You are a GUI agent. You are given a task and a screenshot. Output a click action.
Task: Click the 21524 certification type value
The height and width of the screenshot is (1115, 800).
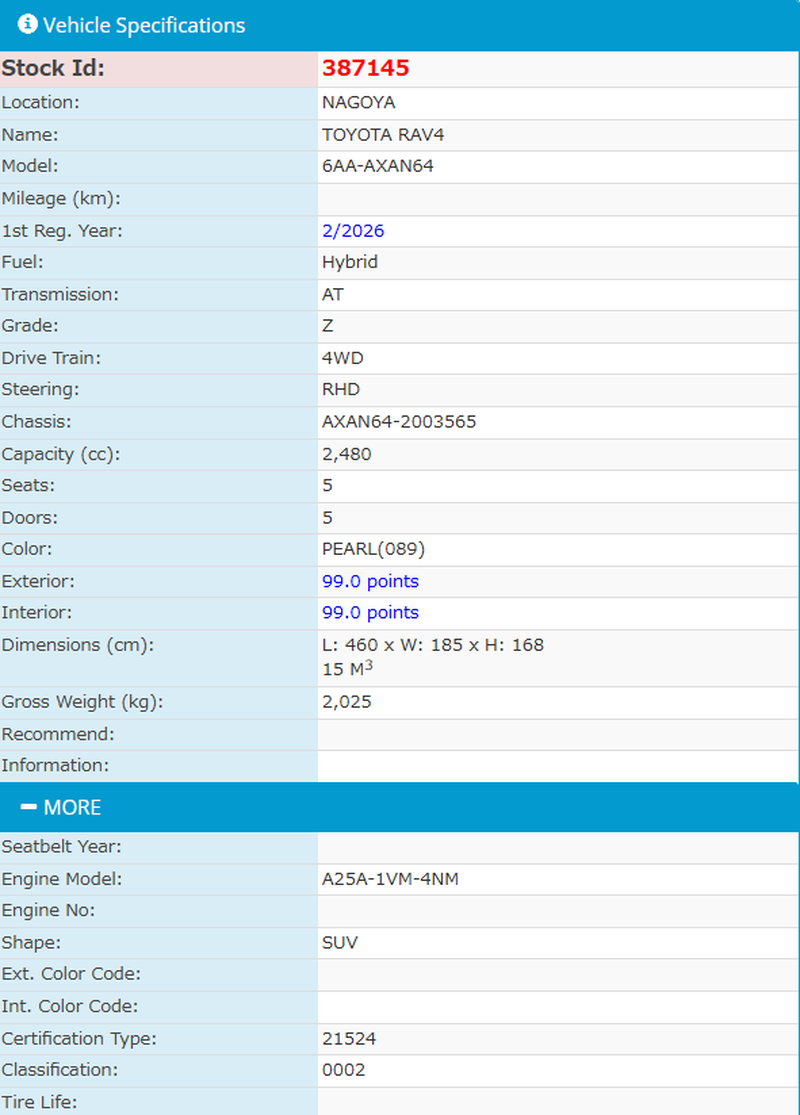click(x=349, y=1039)
